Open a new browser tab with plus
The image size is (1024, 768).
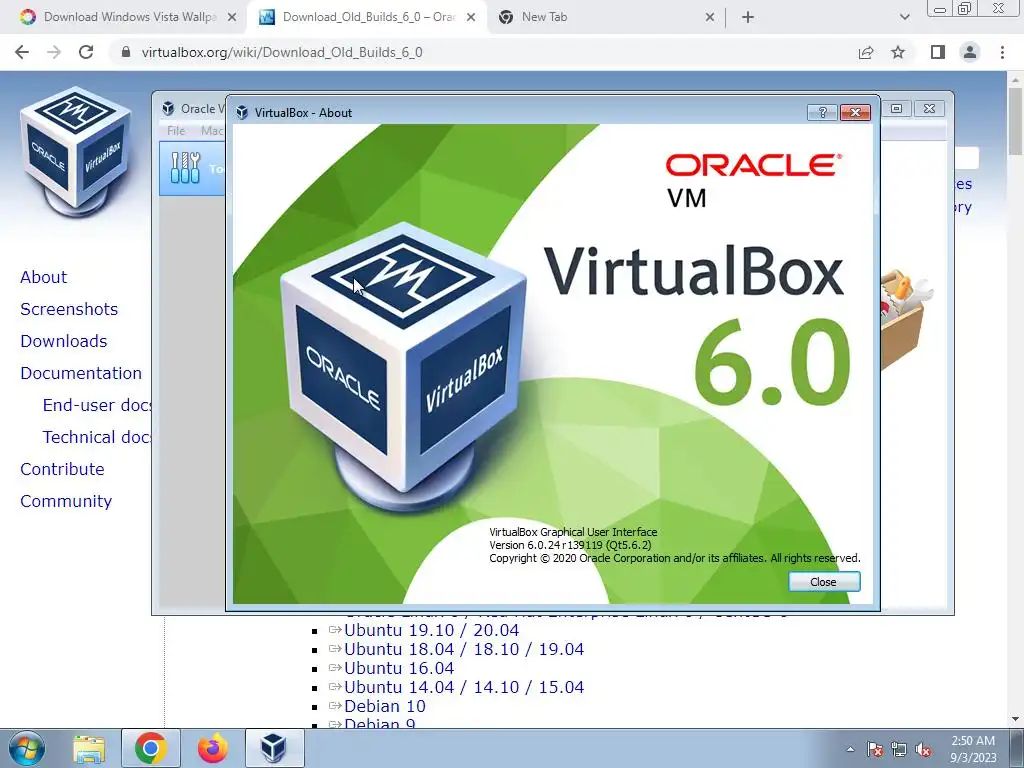pos(748,18)
